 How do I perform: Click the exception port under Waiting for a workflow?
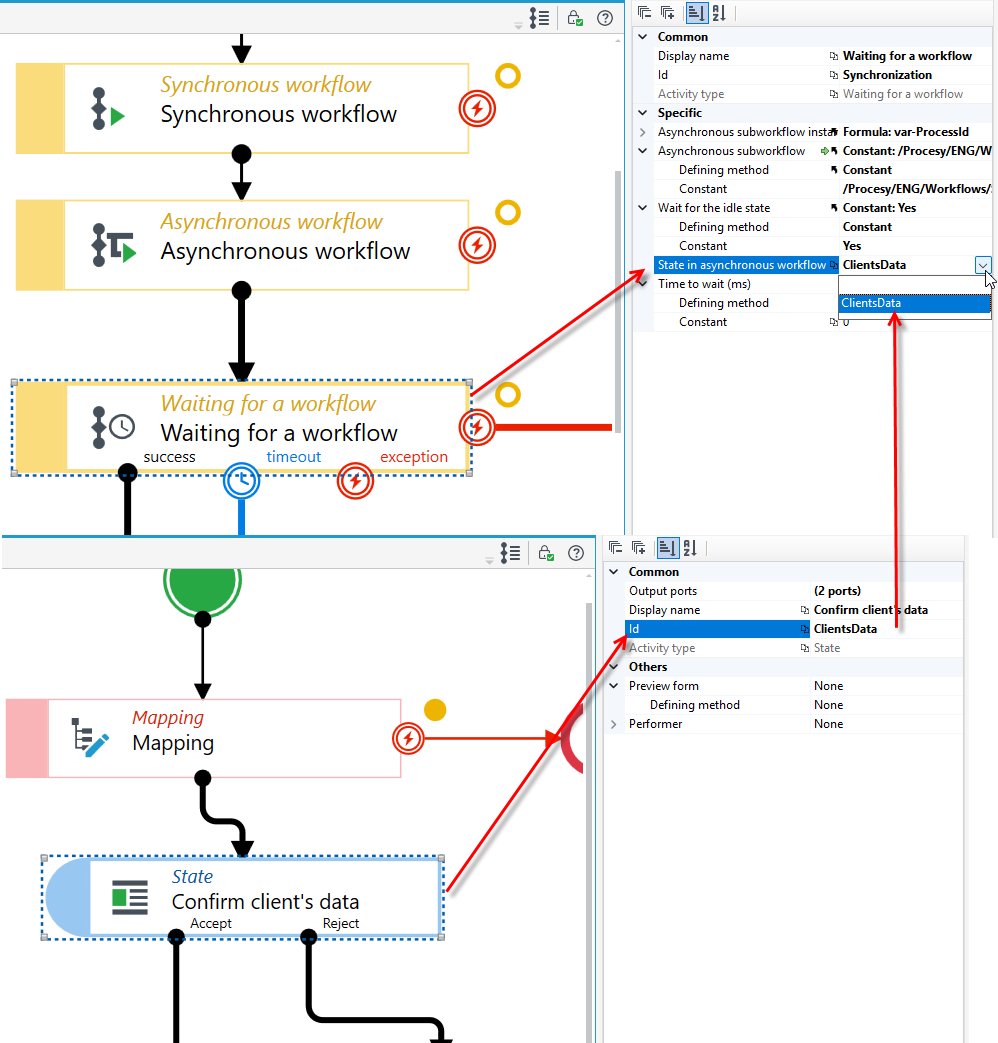355,481
